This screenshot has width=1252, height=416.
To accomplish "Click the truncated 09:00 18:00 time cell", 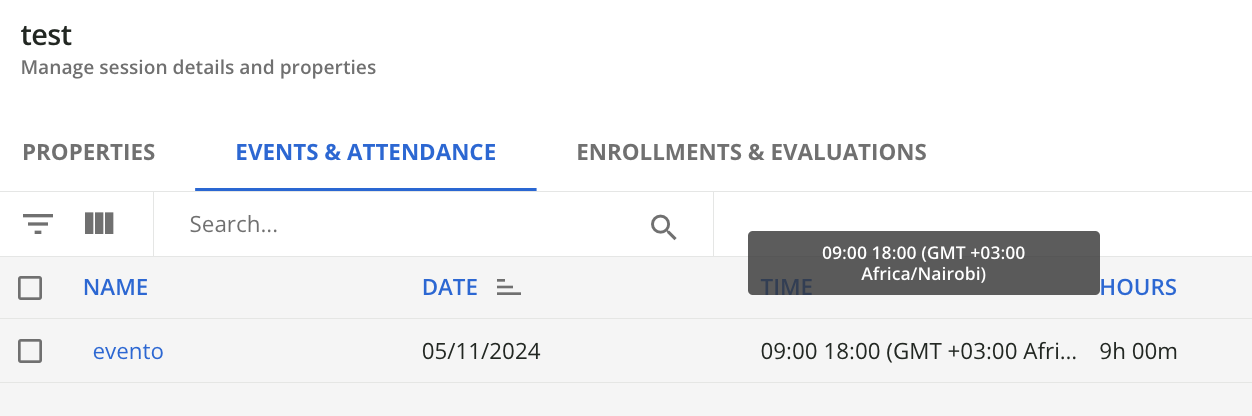I will tap(920, 351).
